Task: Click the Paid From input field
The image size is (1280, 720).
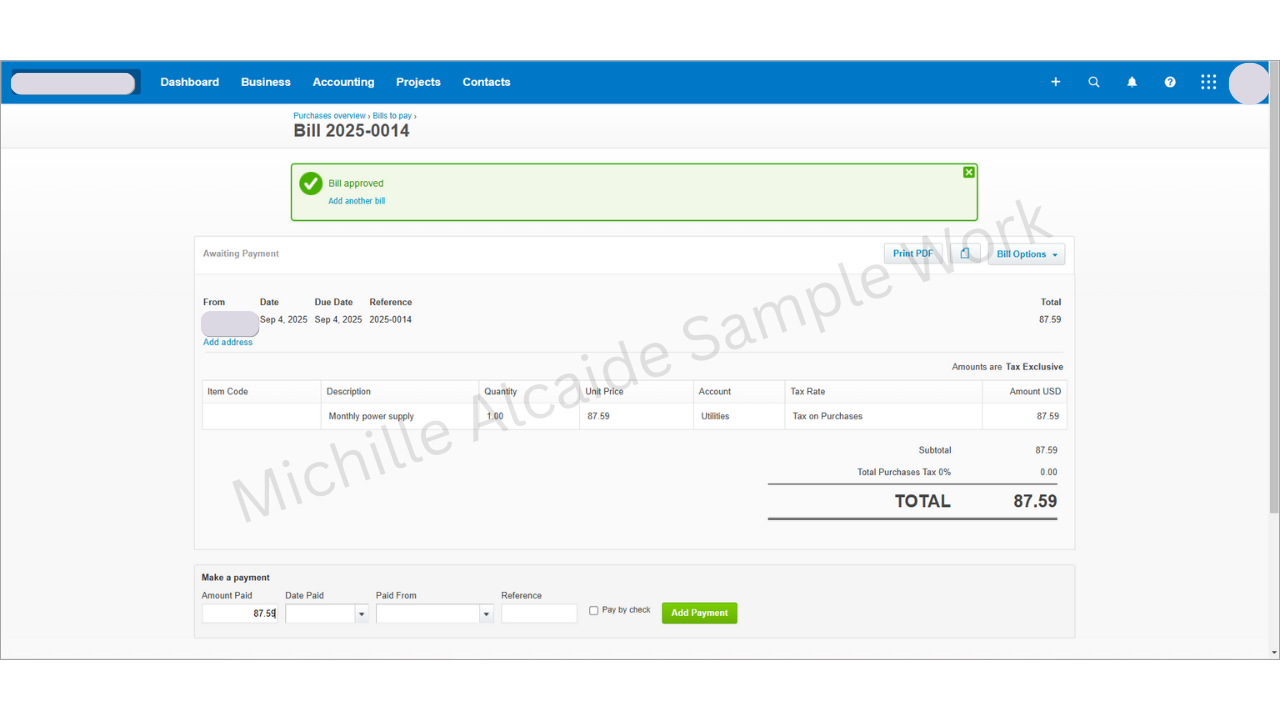Action: (428, 614)
